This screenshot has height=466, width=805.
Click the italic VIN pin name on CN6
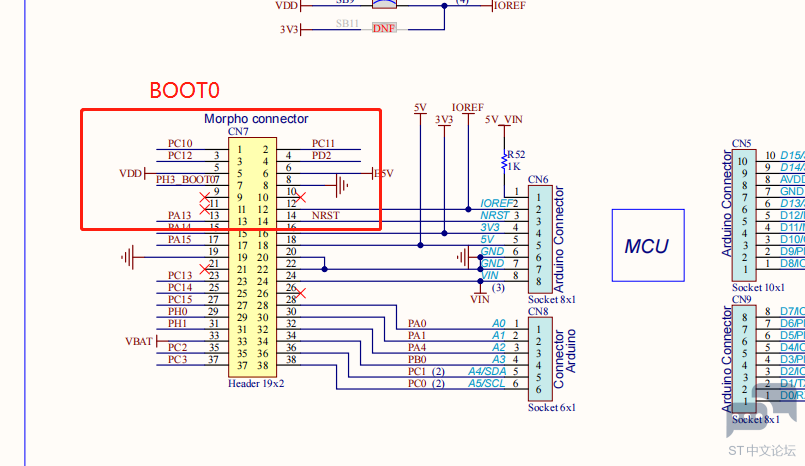click(490, 276)
